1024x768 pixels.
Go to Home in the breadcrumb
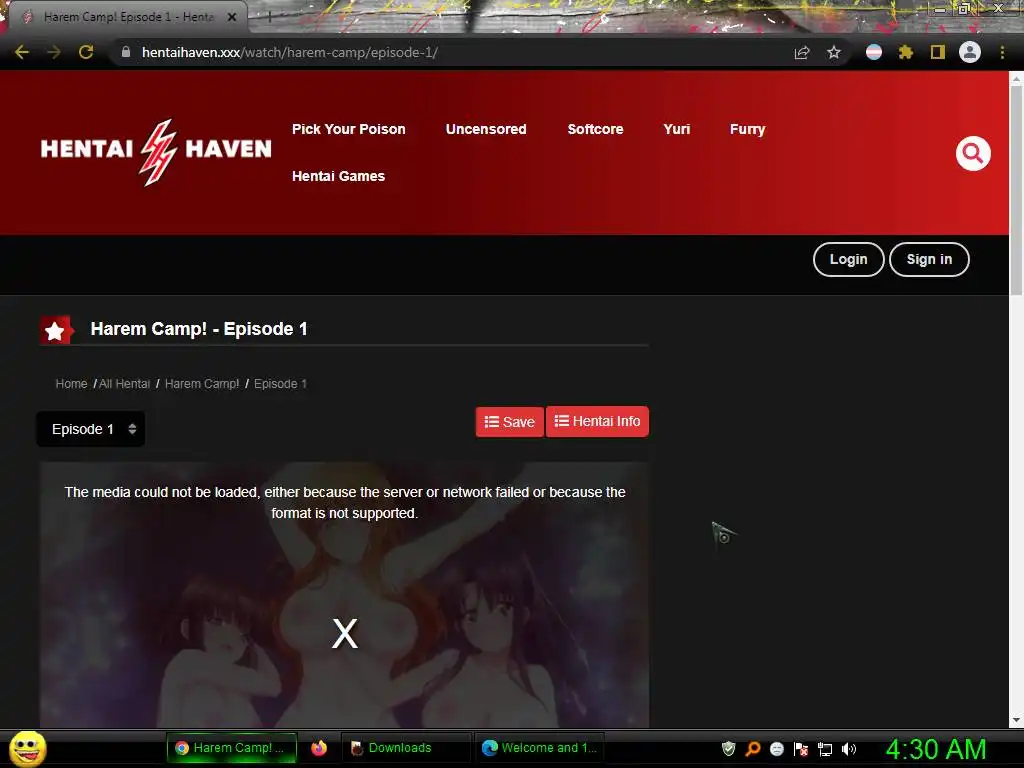(x=71, y=384)
